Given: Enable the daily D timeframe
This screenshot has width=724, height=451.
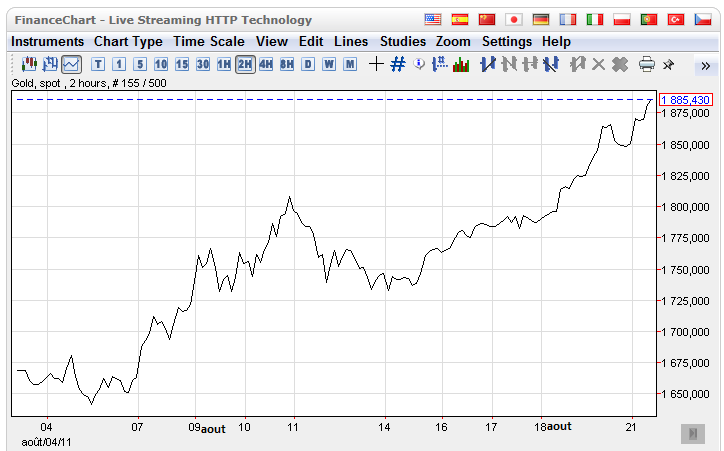Looking at the screenshot, I should (x=308, y=64).
